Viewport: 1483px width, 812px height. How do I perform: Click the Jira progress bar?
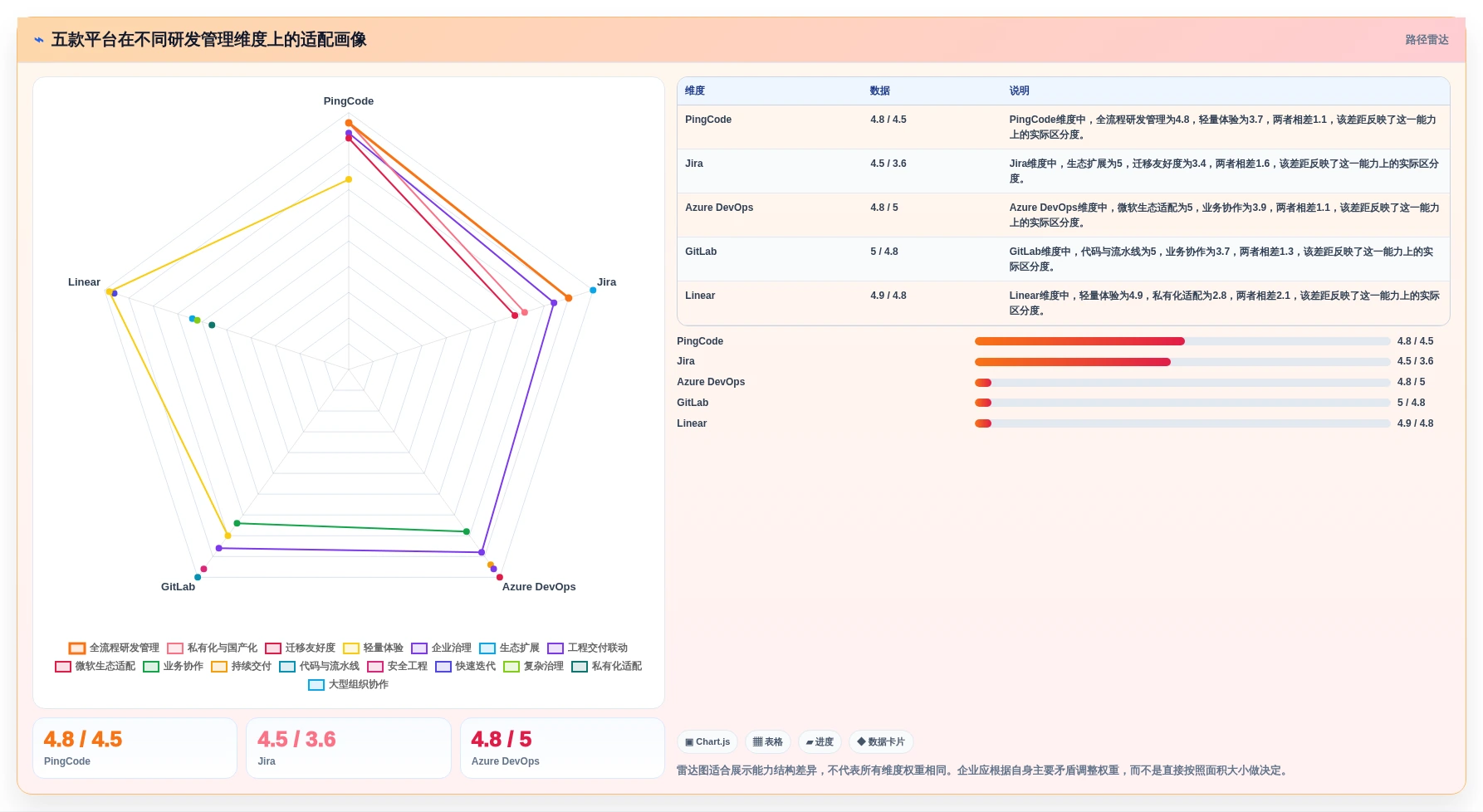click(1182, 362)
